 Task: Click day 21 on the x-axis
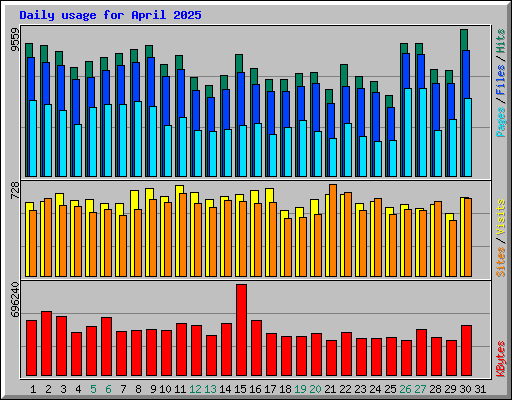(330, 389)
